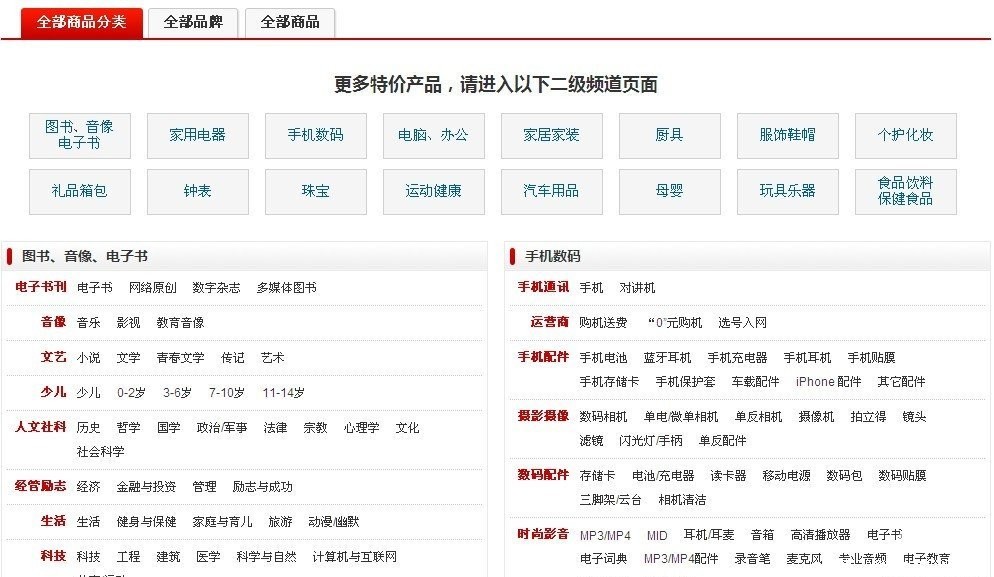Click the 手机充电器 link

pyautogui.click(x=737, y=358)
